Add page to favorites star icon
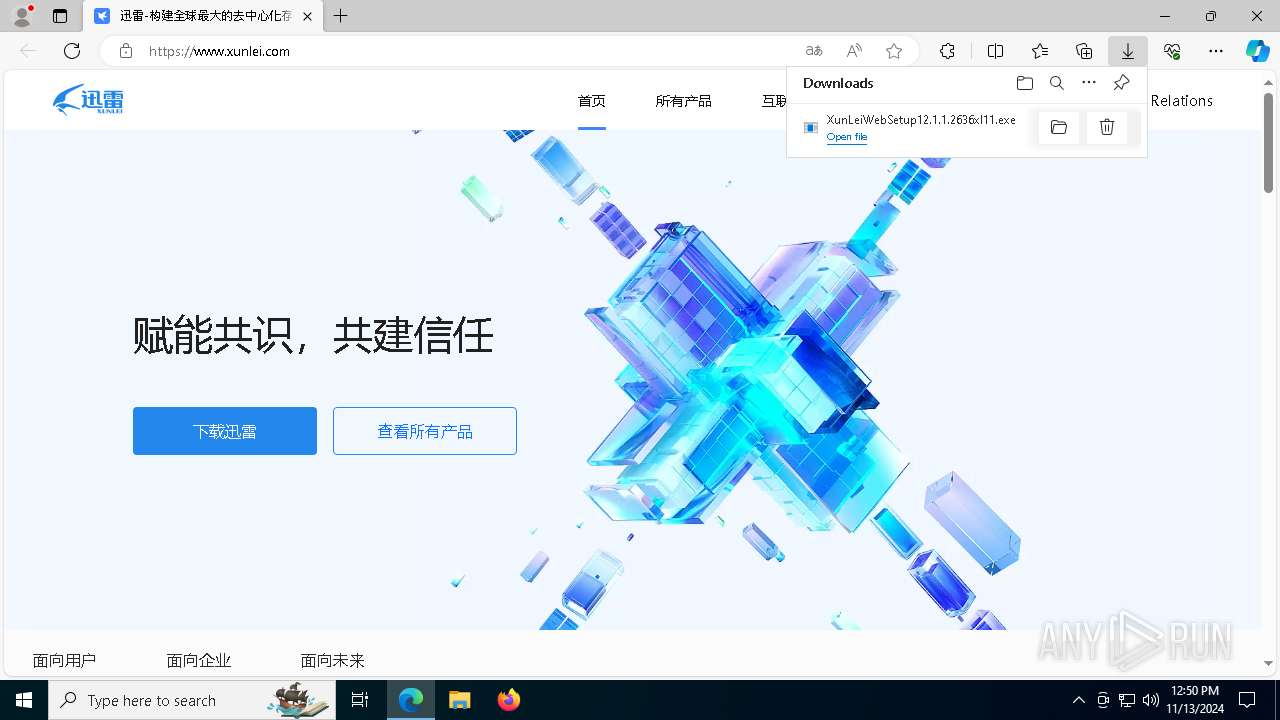1280x720 pixels. (894, 51)
